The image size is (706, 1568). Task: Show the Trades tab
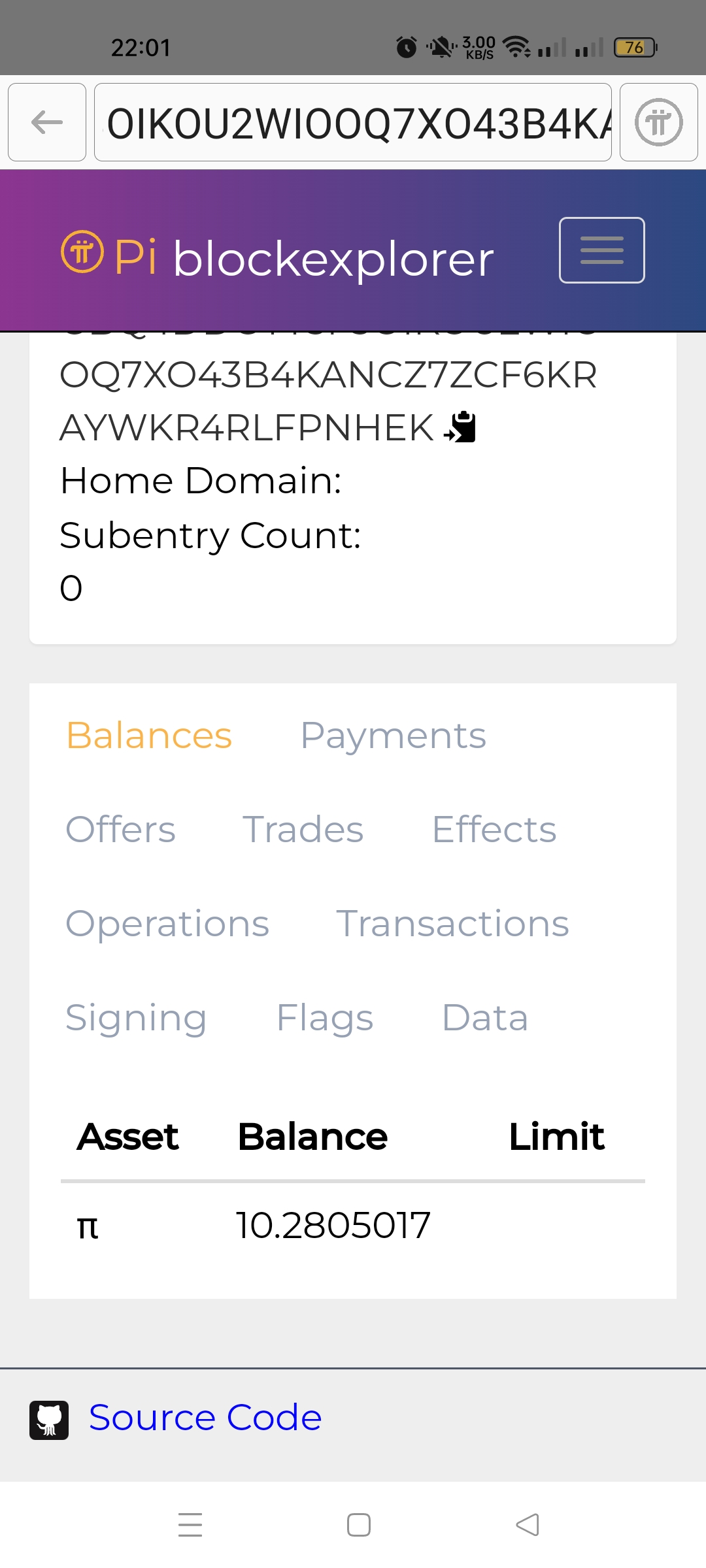click(x=303, y=830)
